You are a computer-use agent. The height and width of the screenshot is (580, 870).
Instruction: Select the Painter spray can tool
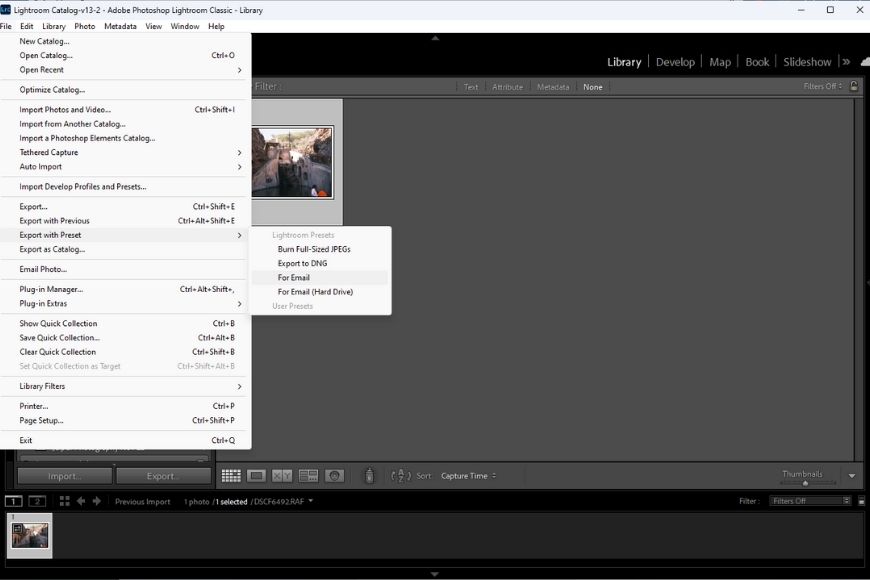coord(369,476)
